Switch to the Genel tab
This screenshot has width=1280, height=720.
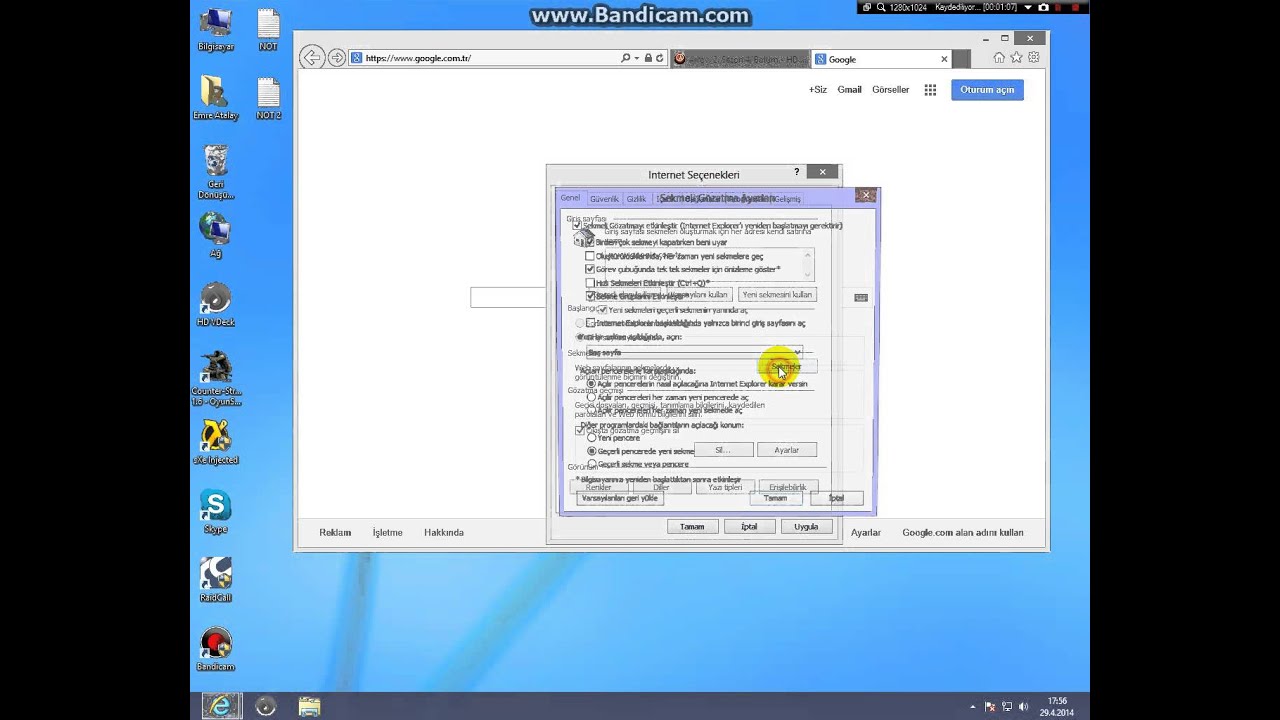click(x=570, y=198)
